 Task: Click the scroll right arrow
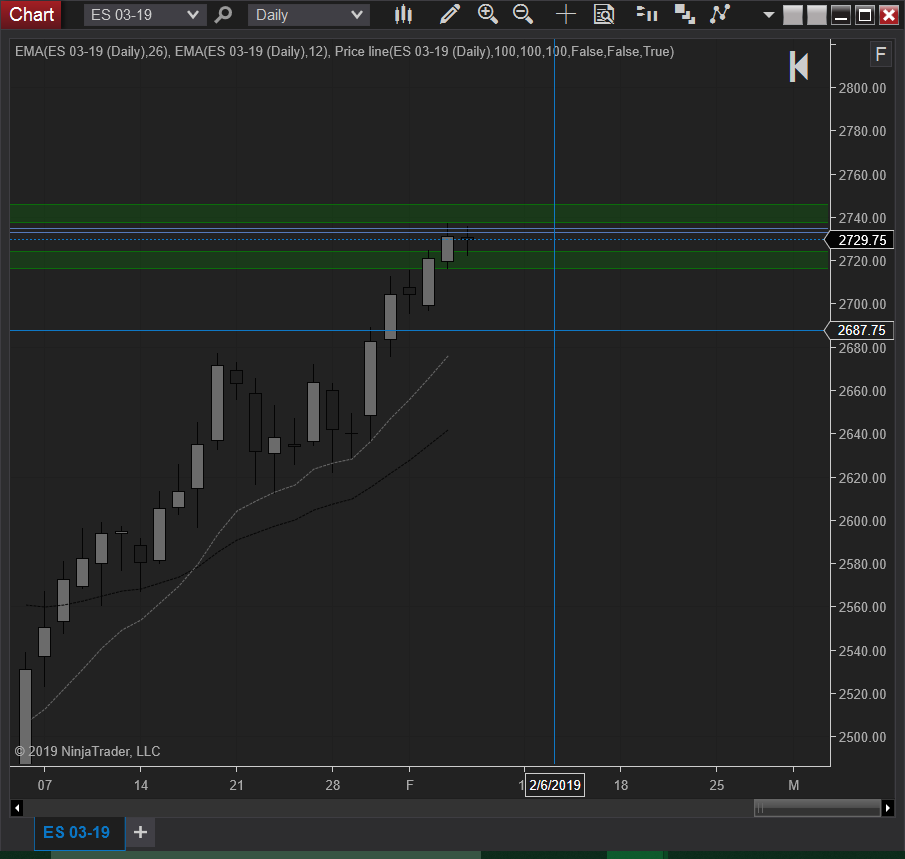pyautogui.click(x=888, y=808)
